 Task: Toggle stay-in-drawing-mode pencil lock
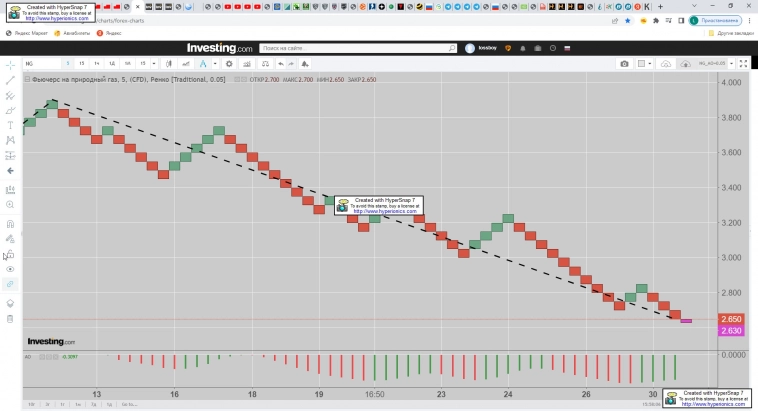pyautogui.click(x=10, y=239)
